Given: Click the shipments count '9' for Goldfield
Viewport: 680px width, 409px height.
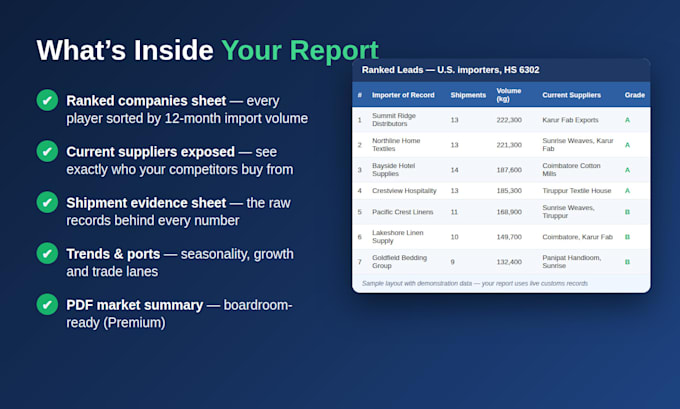Looking at the screenshot, I should click(x=452, y=262).
